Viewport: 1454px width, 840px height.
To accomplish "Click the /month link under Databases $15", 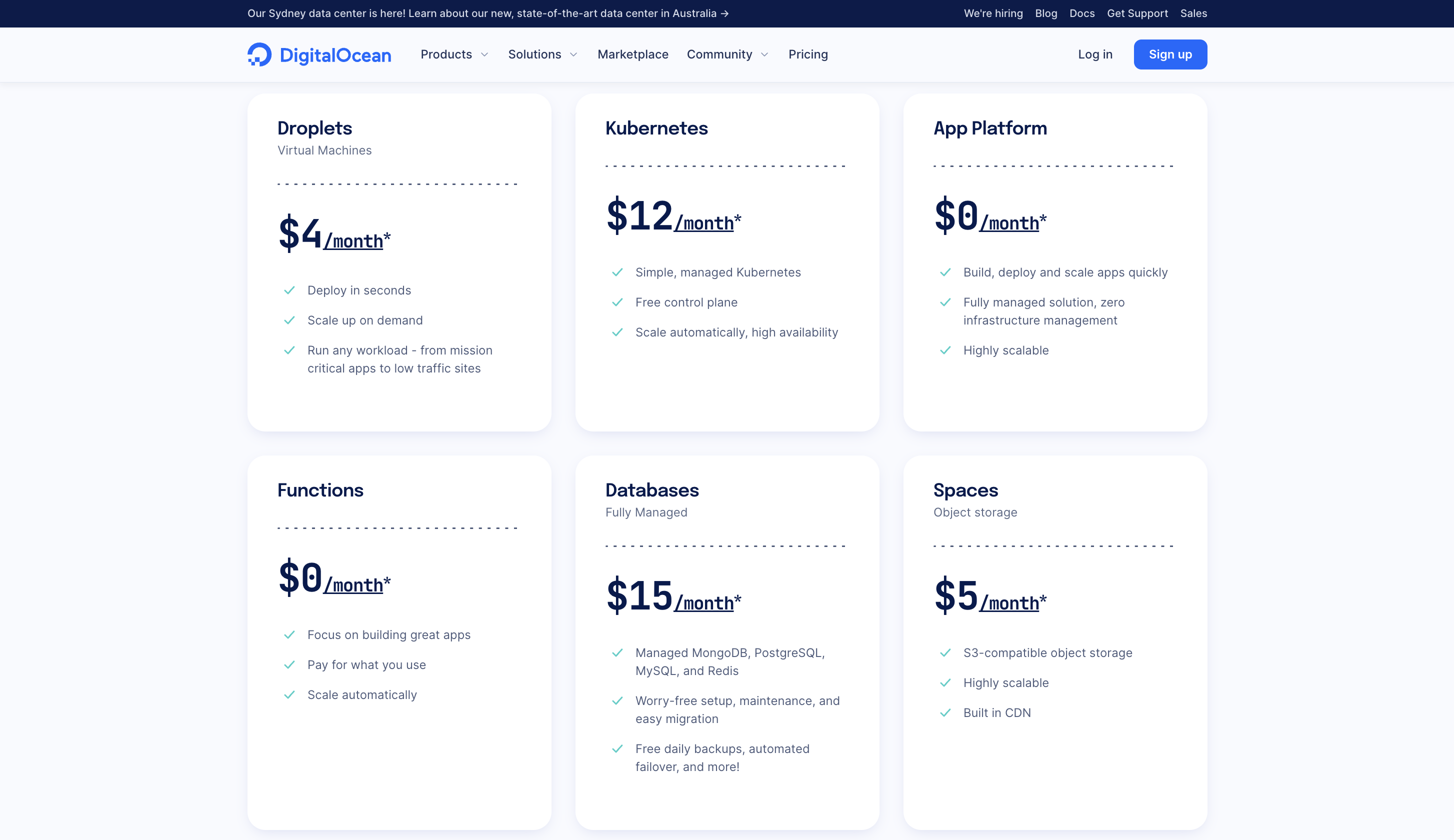I will pyautogui.click(x=703, y=603).
